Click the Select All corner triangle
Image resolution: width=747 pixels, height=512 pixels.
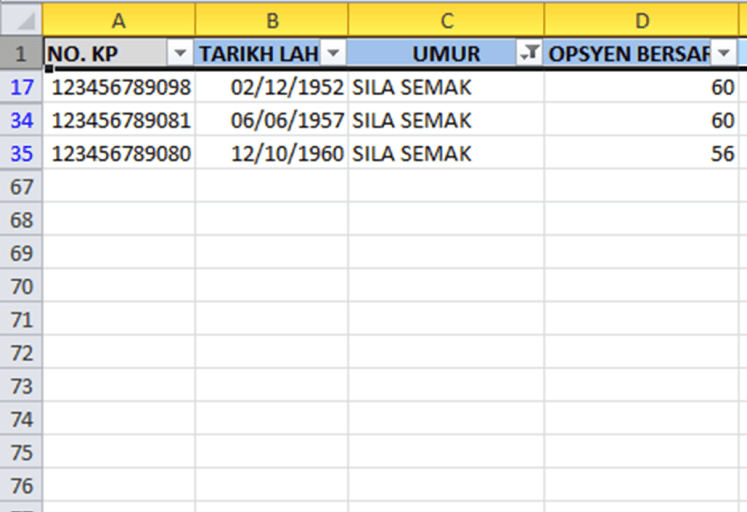(22, 19)
